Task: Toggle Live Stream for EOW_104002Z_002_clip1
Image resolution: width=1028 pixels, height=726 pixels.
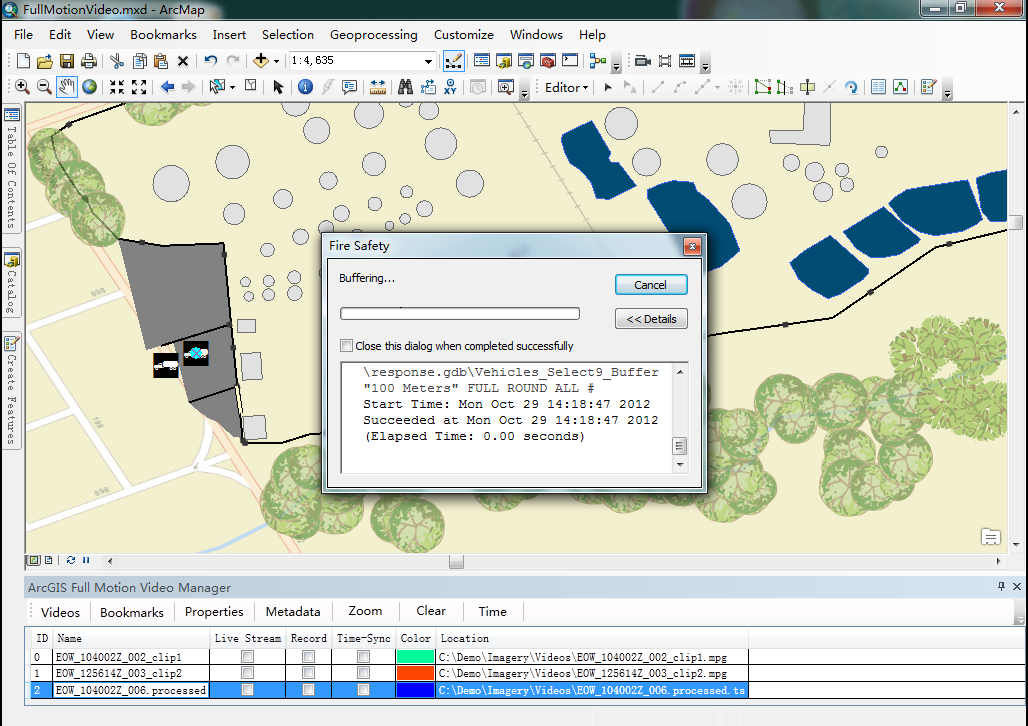Action: coord(247,656)
